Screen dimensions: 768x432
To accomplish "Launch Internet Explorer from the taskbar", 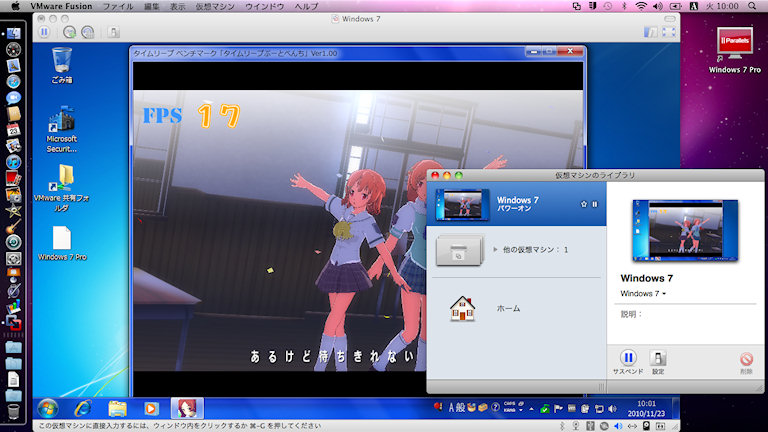I will [x=83, y=408].
